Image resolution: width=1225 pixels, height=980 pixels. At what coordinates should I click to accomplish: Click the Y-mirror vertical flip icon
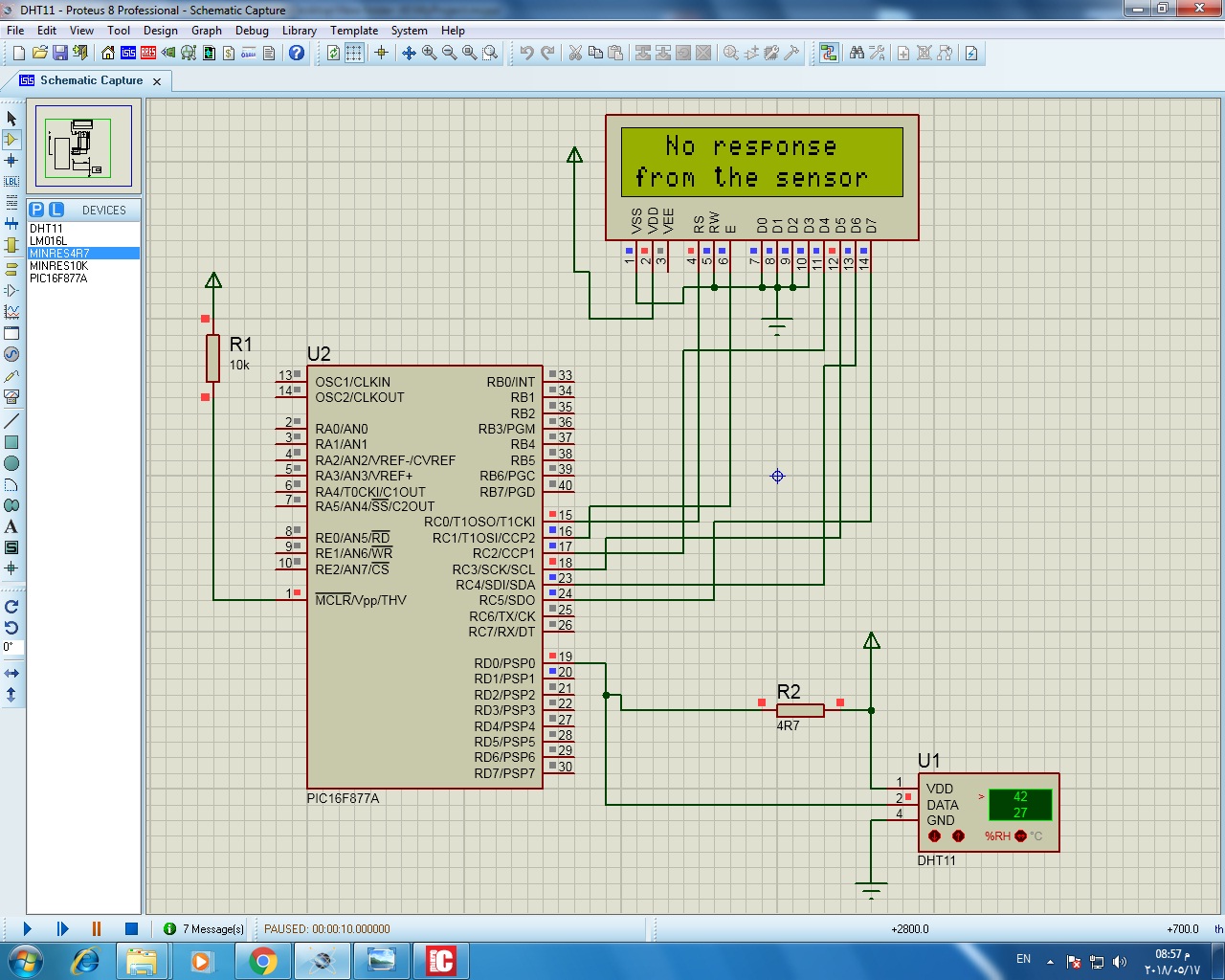coord(11,695)
